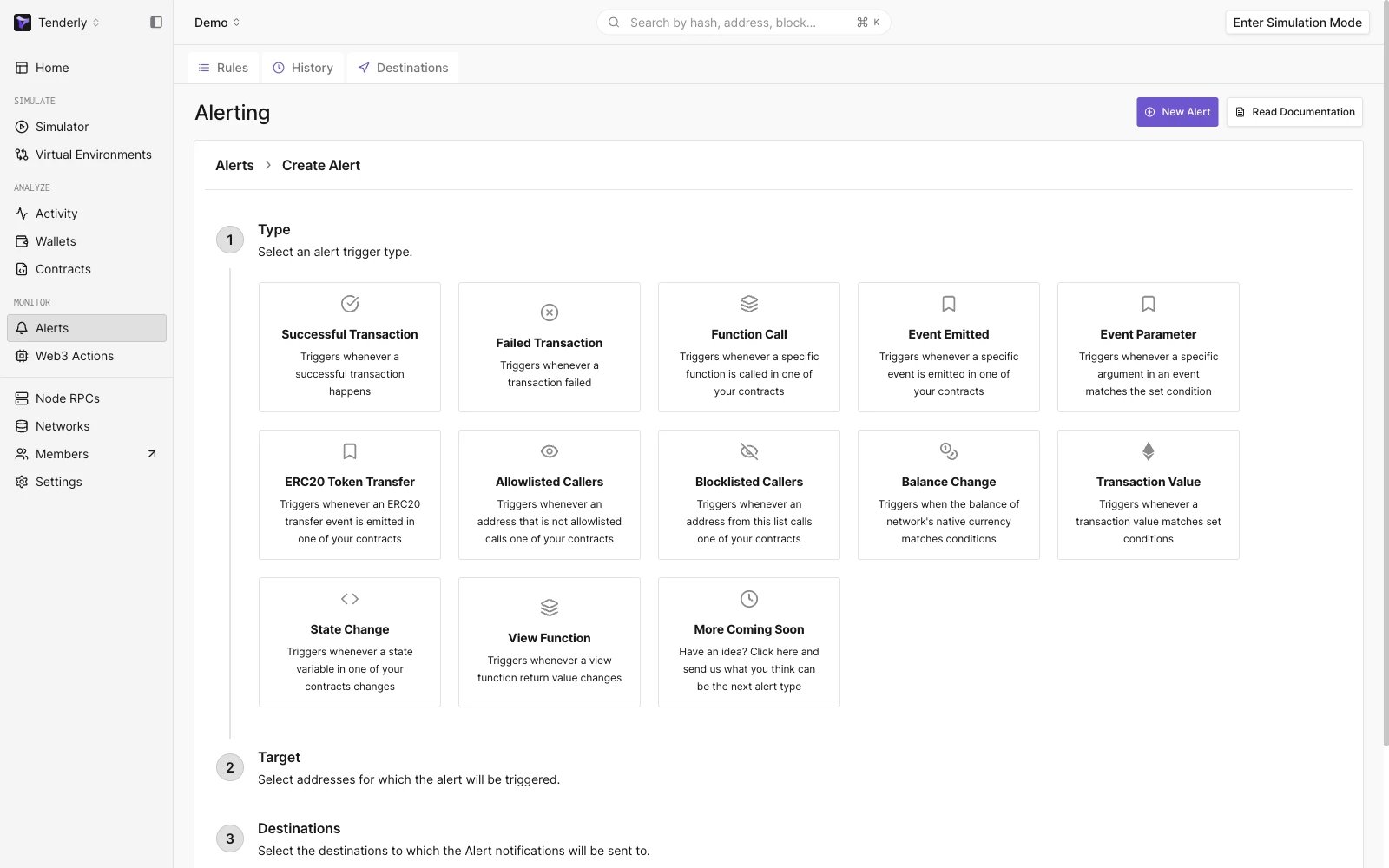
Task: Switch to the Rules tab
Action: [223, 68]
